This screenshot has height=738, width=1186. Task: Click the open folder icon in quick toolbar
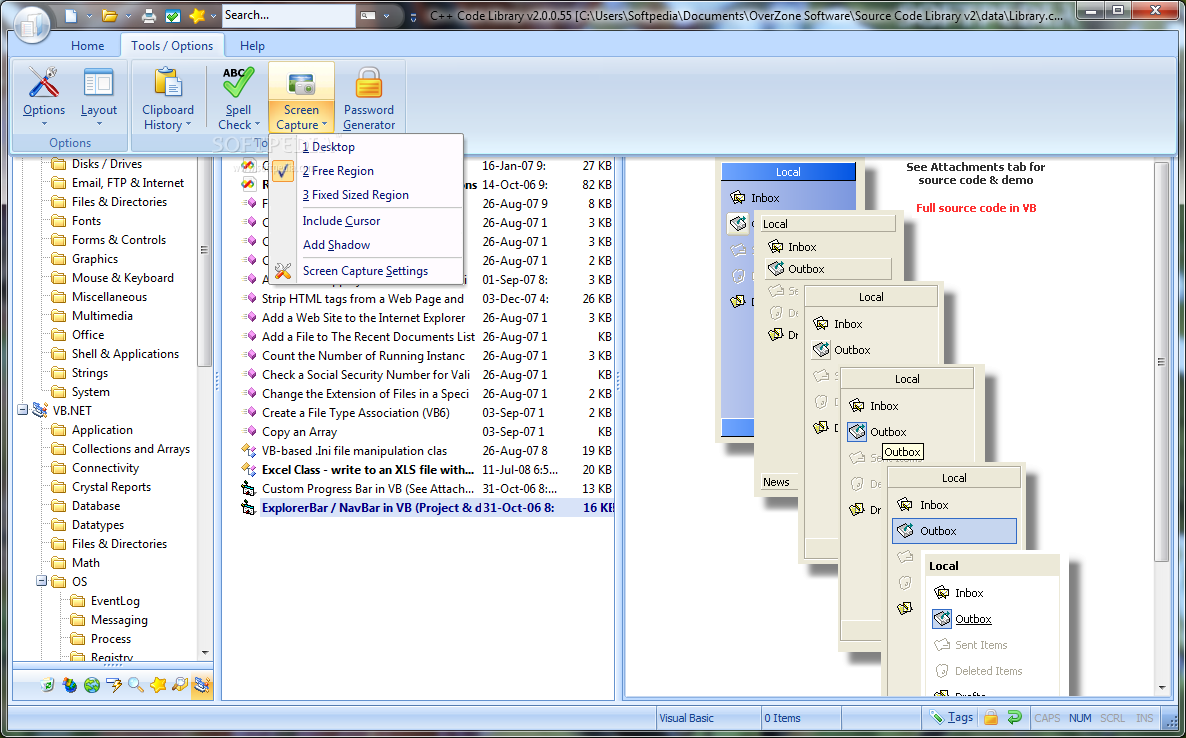[x=110, y=15]
